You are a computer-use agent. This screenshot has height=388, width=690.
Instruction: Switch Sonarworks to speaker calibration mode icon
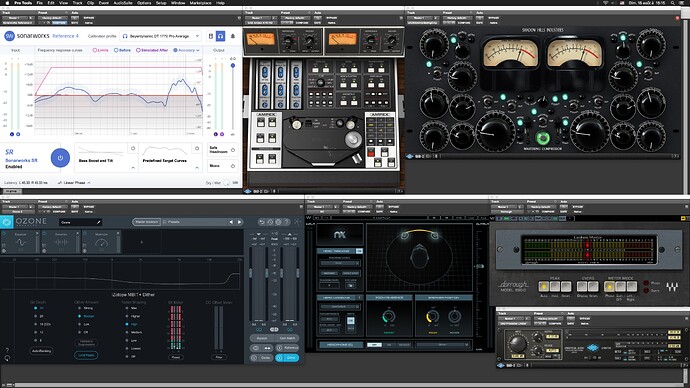(210, 36)
